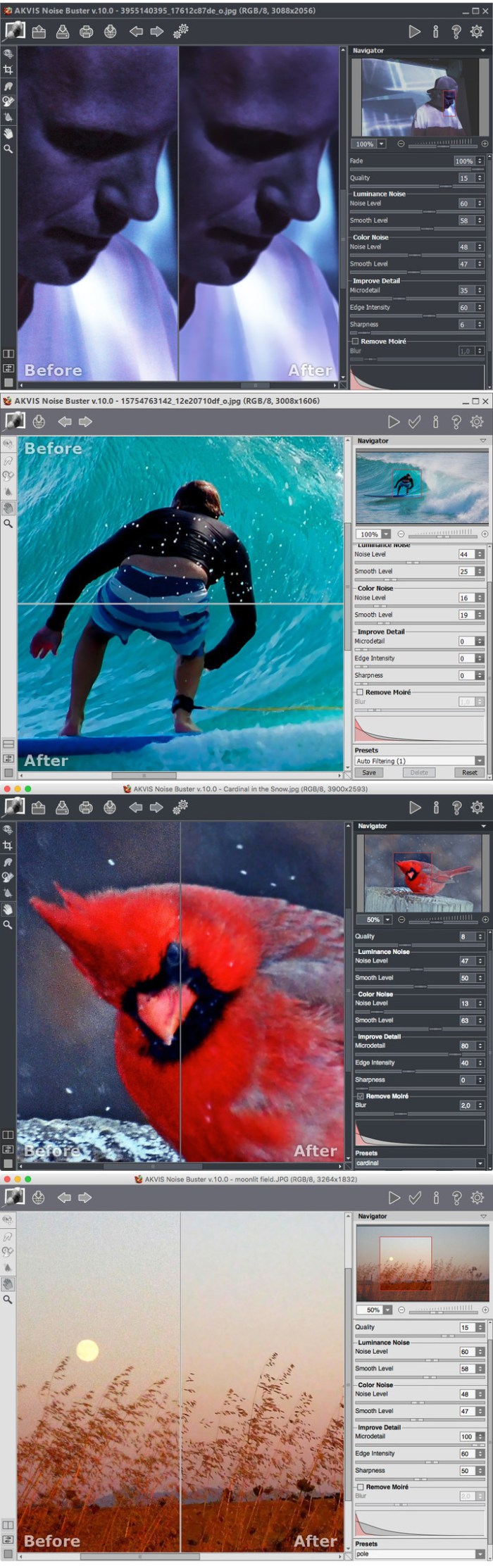Select the Hand tool in the cardinal window
Viewport: 493px width, 1568px height.
pos(8,909)
